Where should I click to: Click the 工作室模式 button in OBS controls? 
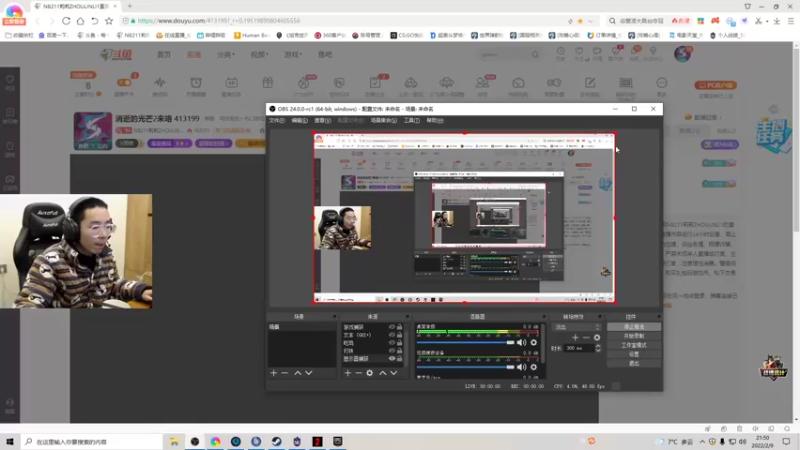[x=634, y=345]
